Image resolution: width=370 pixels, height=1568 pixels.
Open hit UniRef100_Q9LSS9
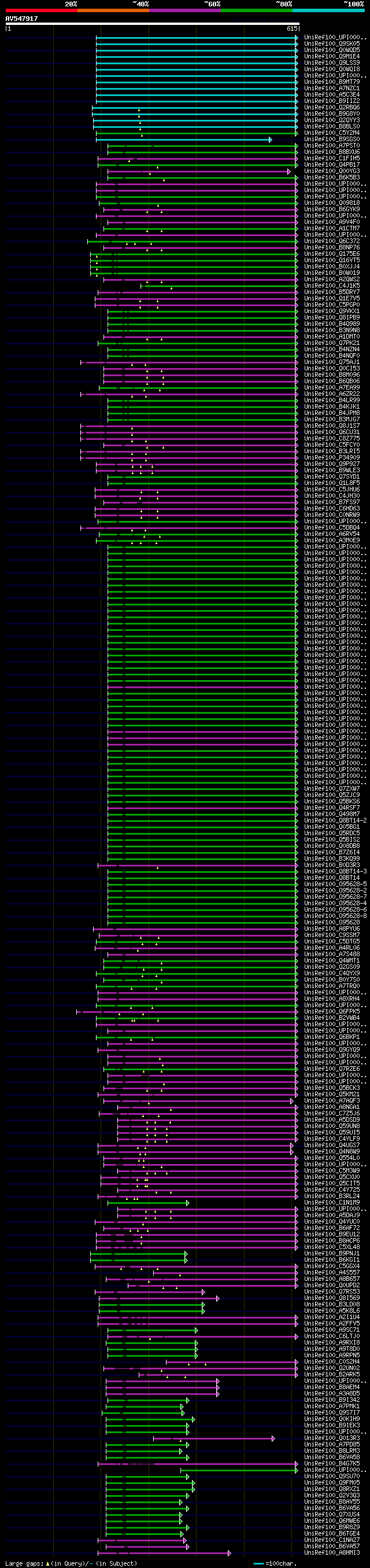coord(332,63)
